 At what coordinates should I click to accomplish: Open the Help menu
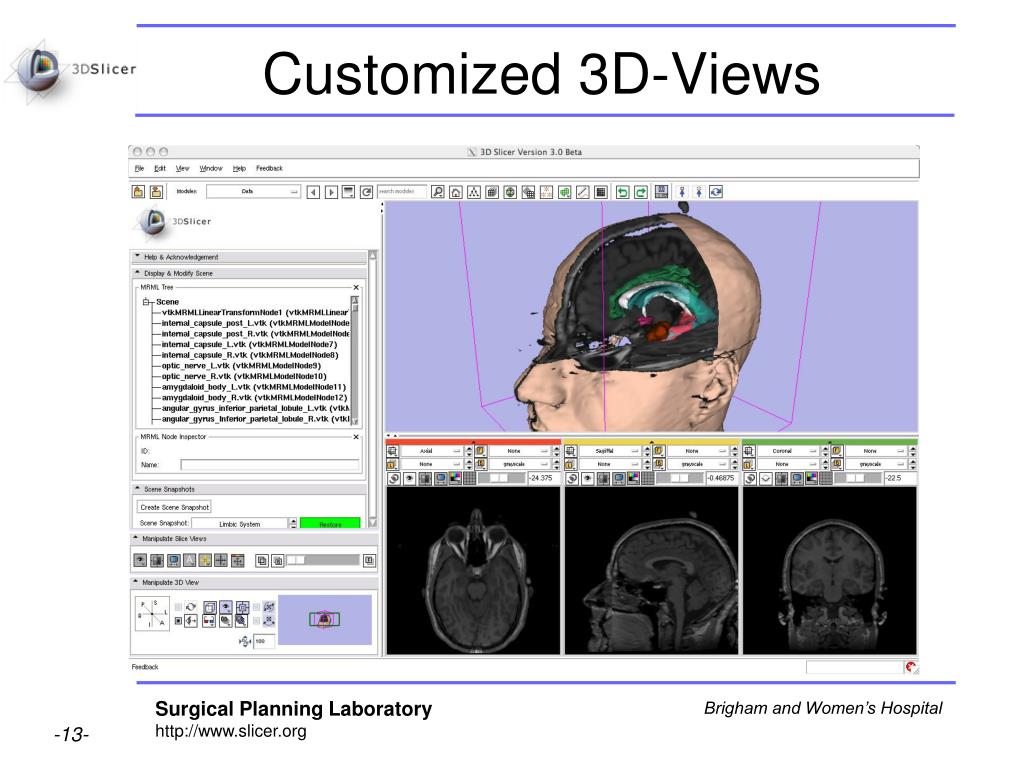click(x=239, y=168)
